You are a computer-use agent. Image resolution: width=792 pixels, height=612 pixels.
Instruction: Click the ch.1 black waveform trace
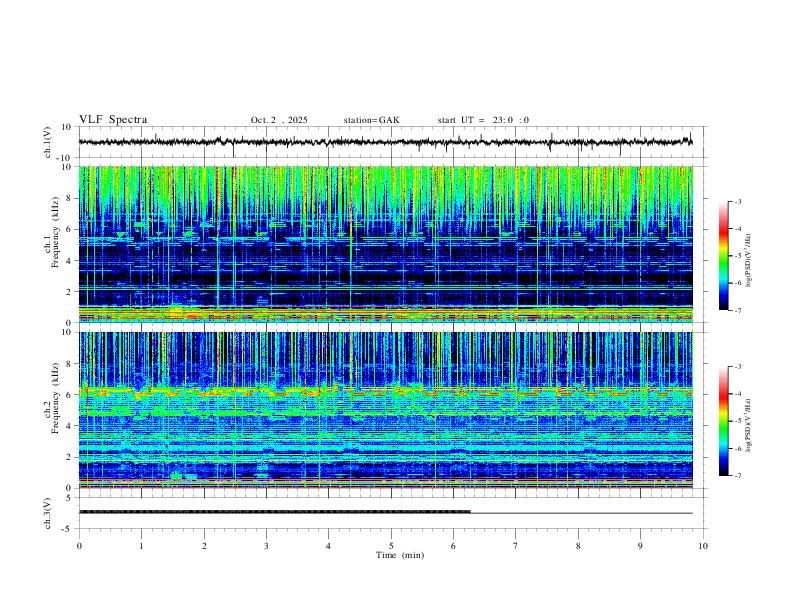coord(386,142)
